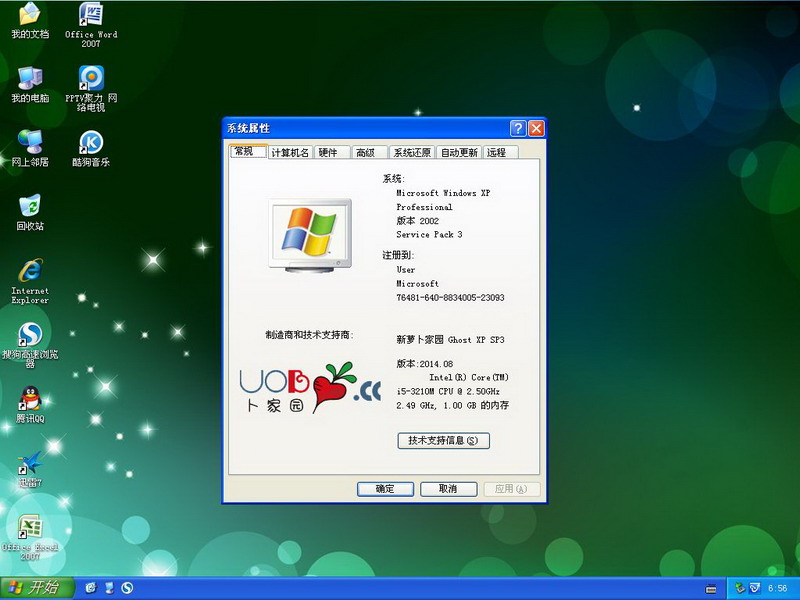Open the 硬件 tab
Viewport: 800px width, 600px height.
coord(331,152)
